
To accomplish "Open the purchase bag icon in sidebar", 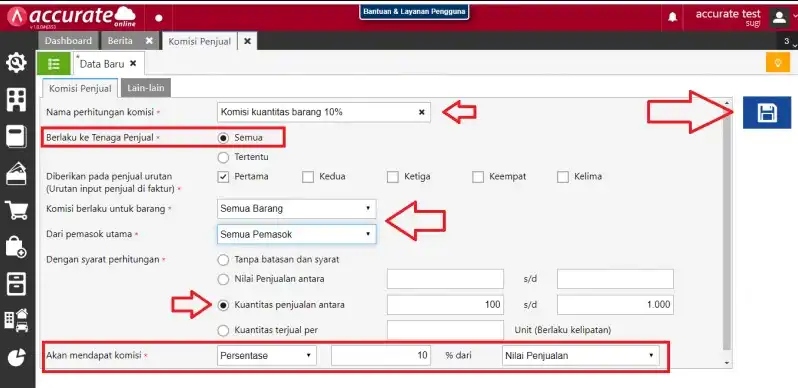I will coord(16,247).
